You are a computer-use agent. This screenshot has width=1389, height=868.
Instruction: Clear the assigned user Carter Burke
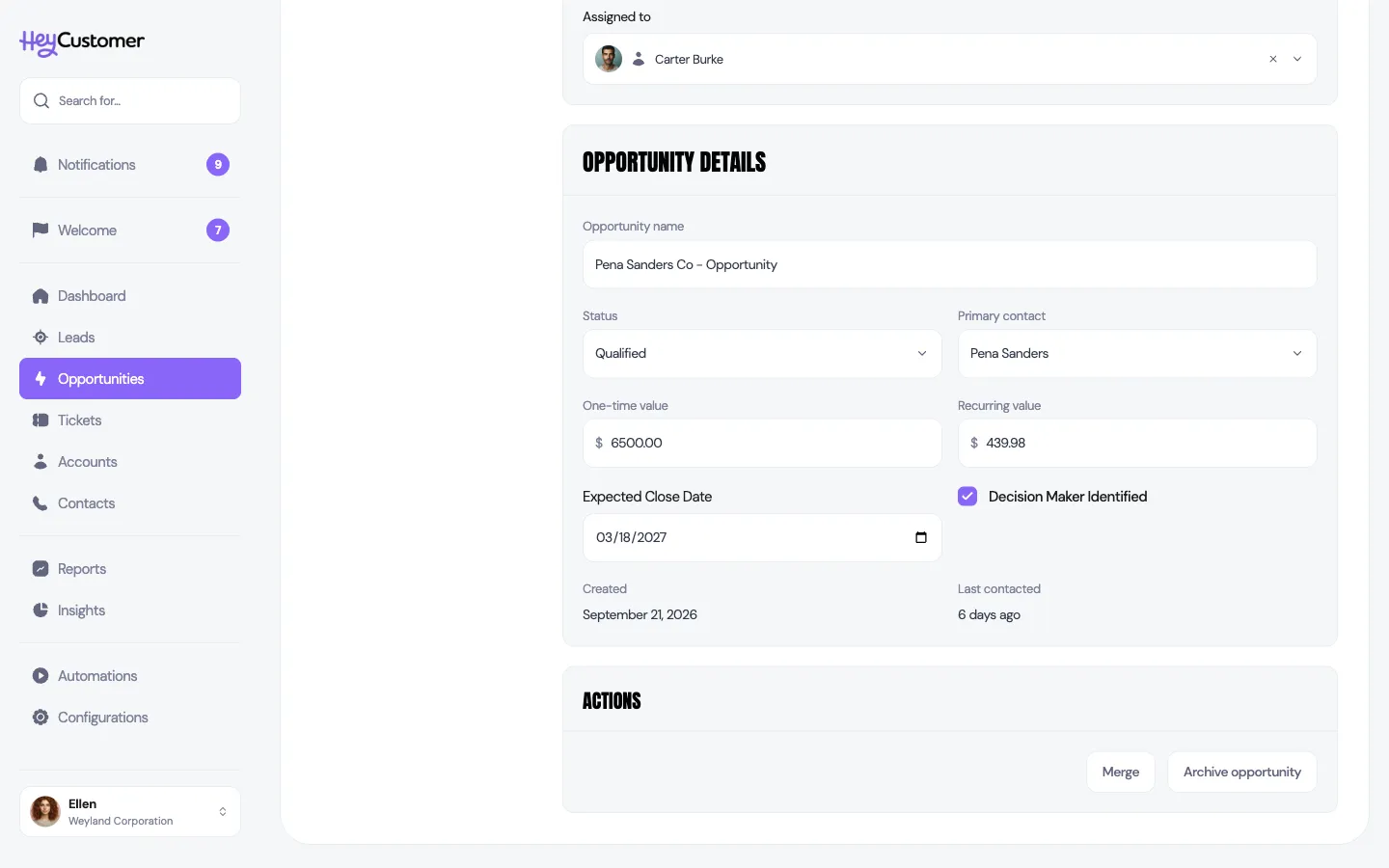pos(1273,59)
